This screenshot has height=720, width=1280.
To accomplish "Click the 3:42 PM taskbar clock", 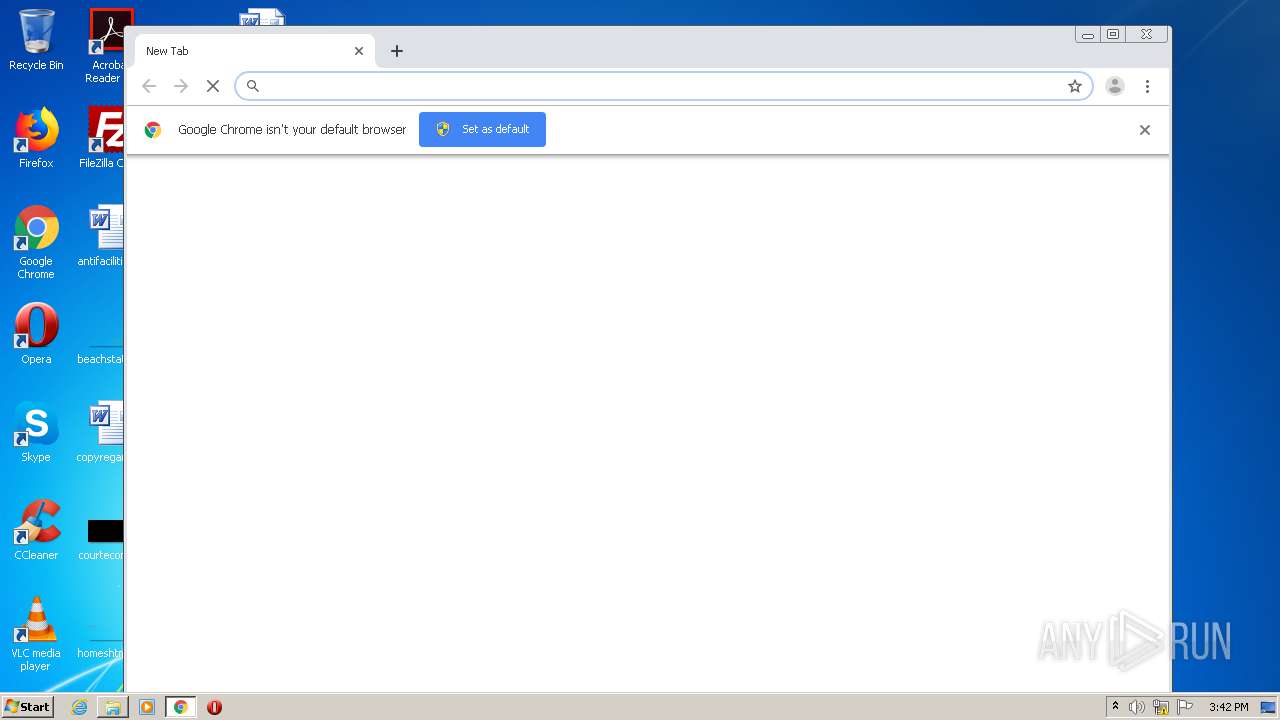I will point(1228,707).
